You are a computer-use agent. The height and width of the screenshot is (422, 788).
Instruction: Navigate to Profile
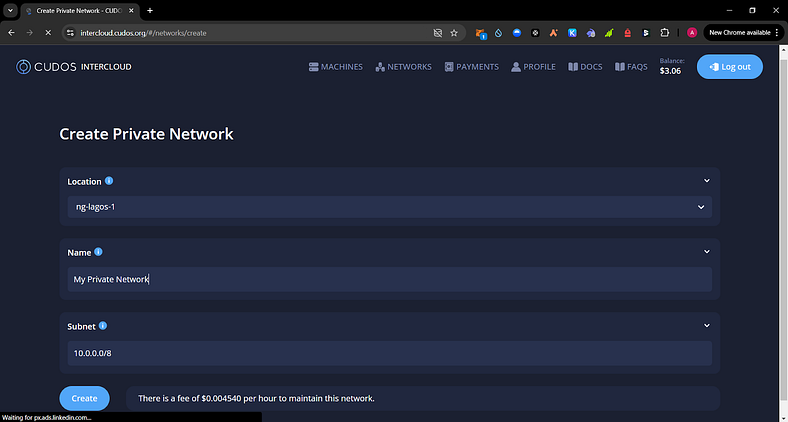(x=533, y=67)
